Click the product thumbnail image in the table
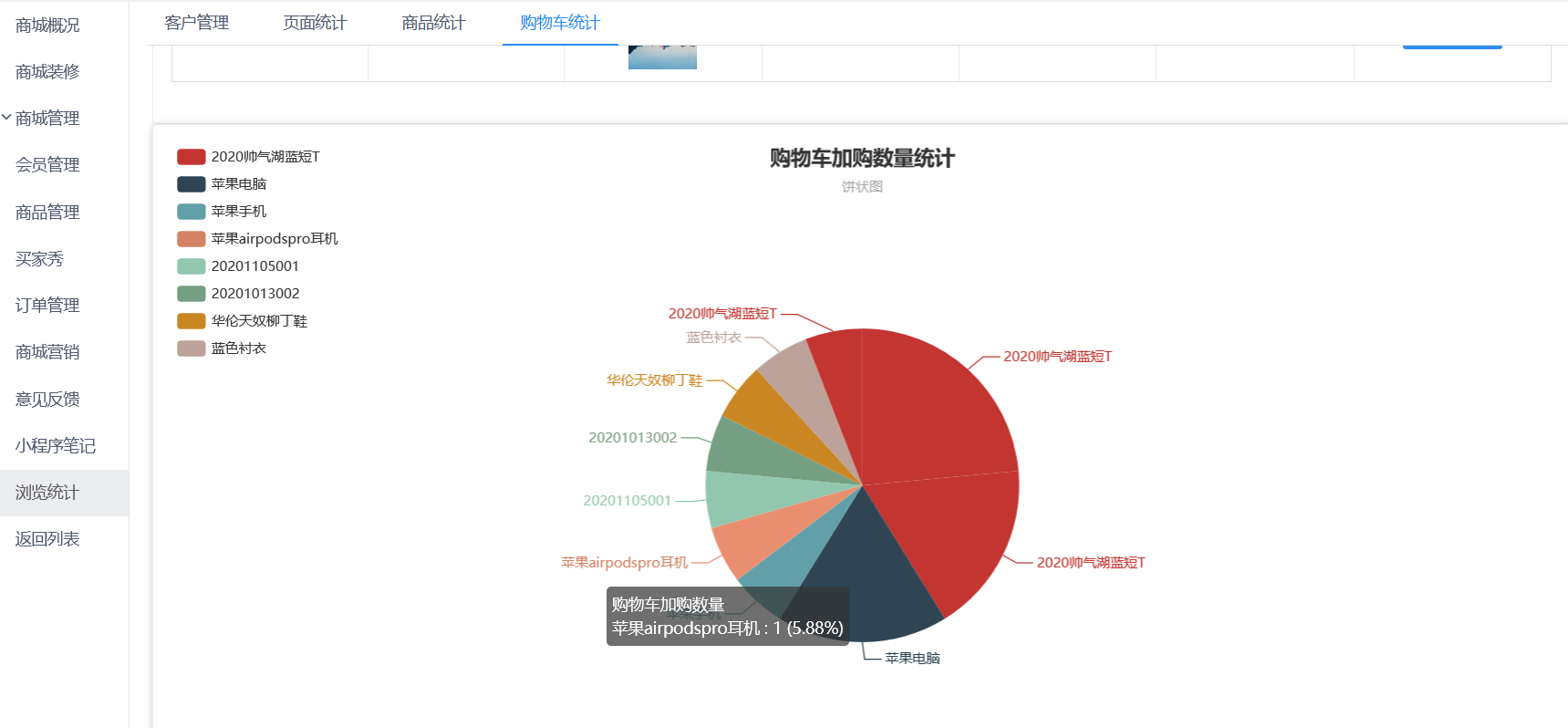The width and height of the screenshot is (1568, 728). click(x=662, y=57)
